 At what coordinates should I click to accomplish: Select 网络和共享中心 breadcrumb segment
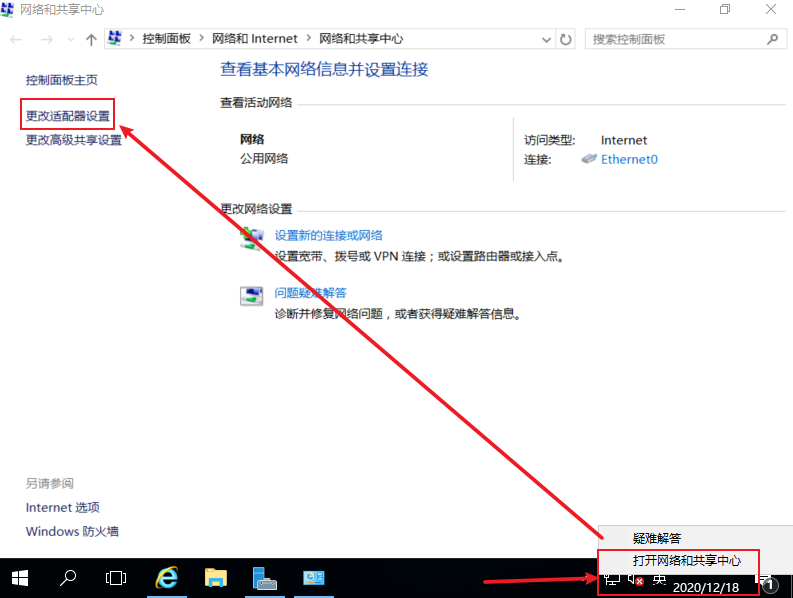(361, 38)
